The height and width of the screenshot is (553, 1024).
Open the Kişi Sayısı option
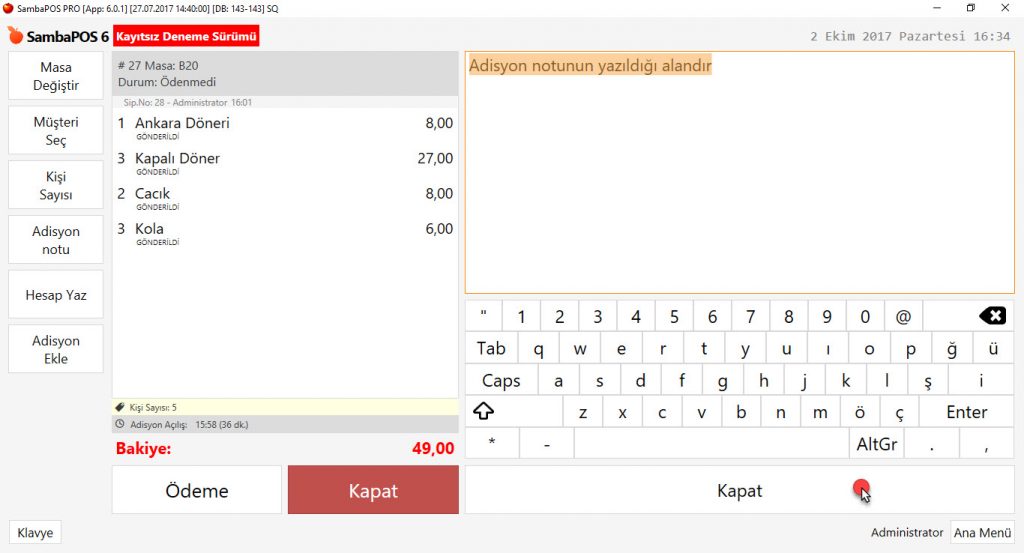[56, 186]
